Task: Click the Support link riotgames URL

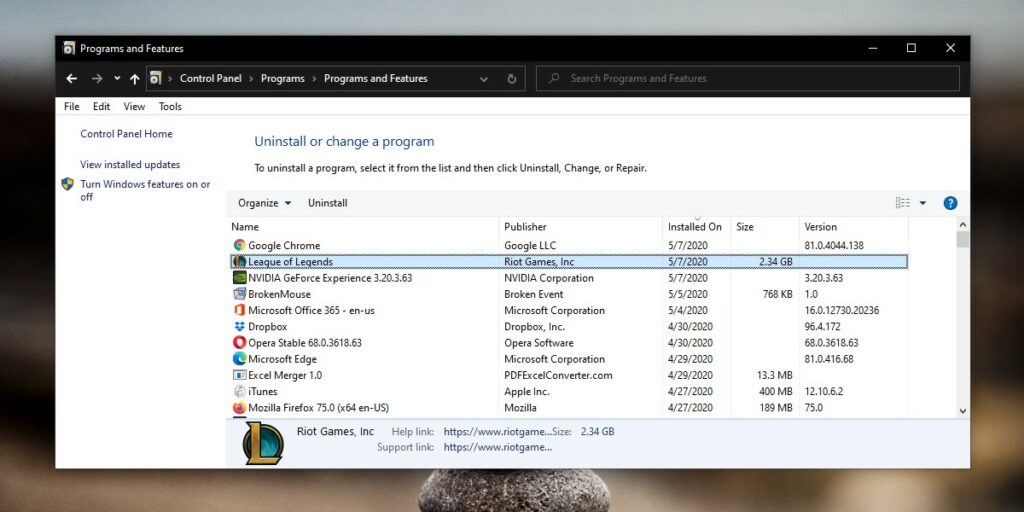Action: pyautogui.click(x=498, y=447)
